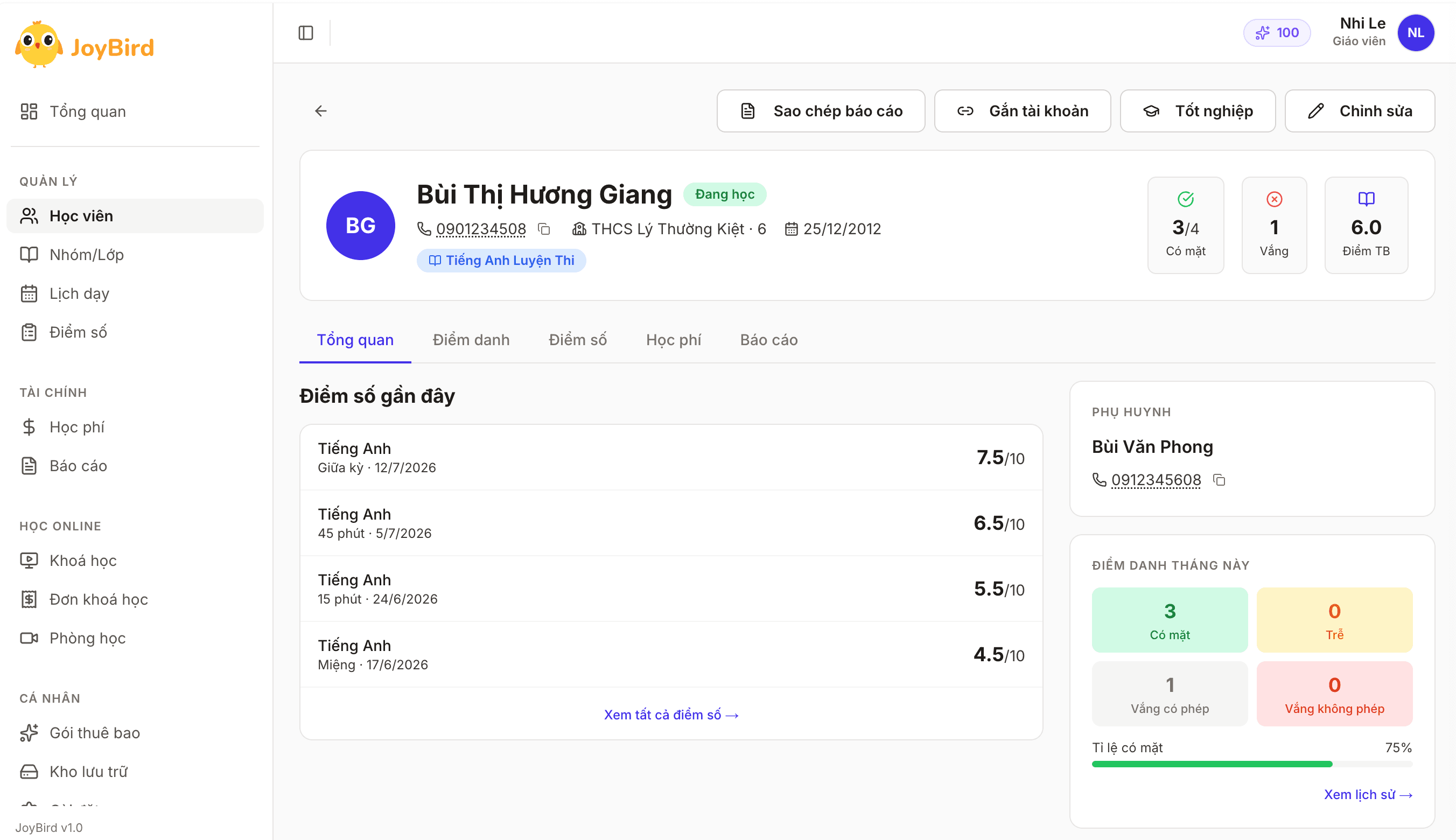Image resolution: width=1456 pixels, height=840 pixels.
Task: Click JoyBird v1.0 version text
Action: (x=49, y=827)
